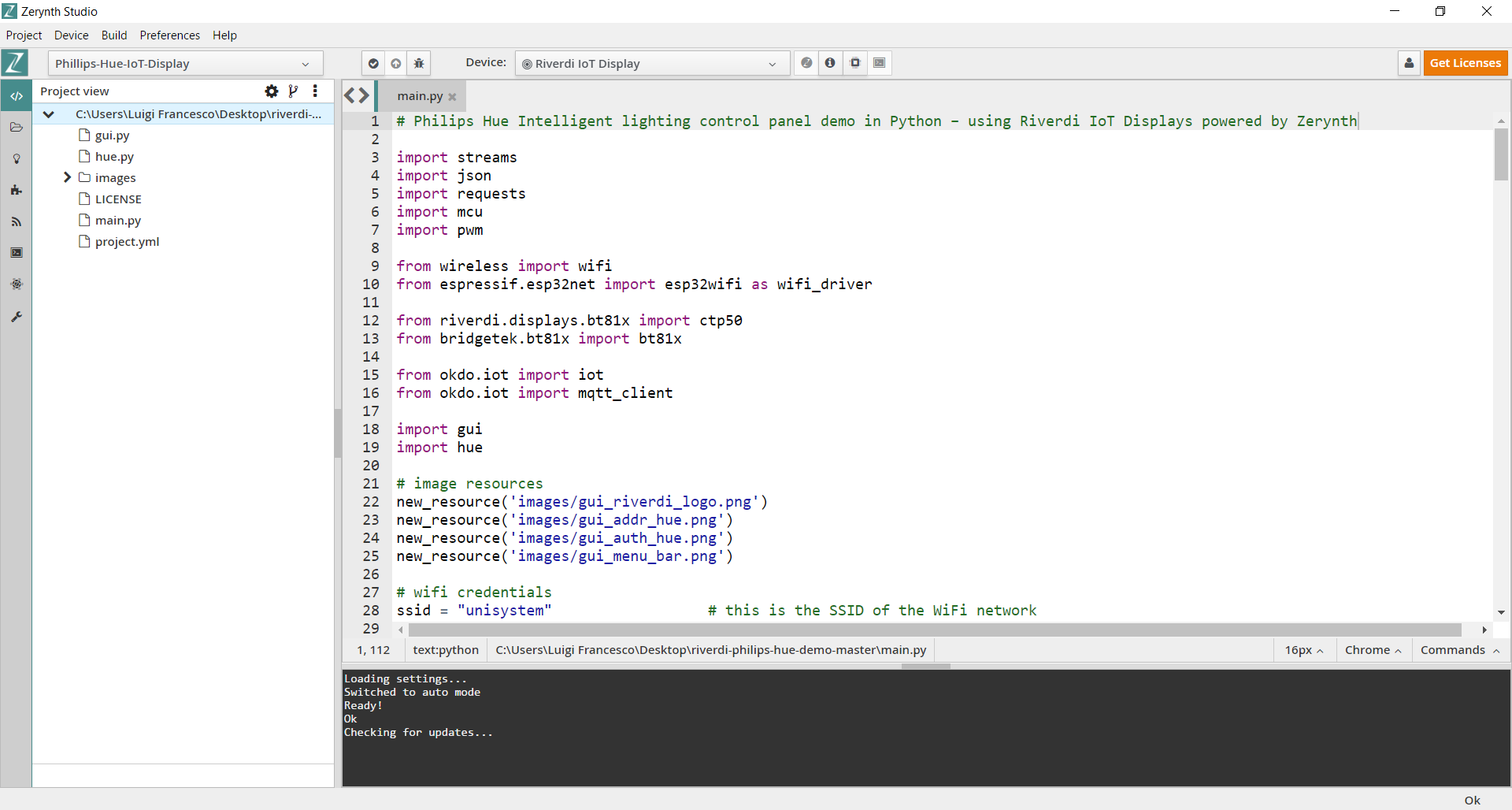Screen dimensions: 1512x810
Task: Open the Phillips-Hue-IoT-Display project dropdown
Action: click(186, 64)
